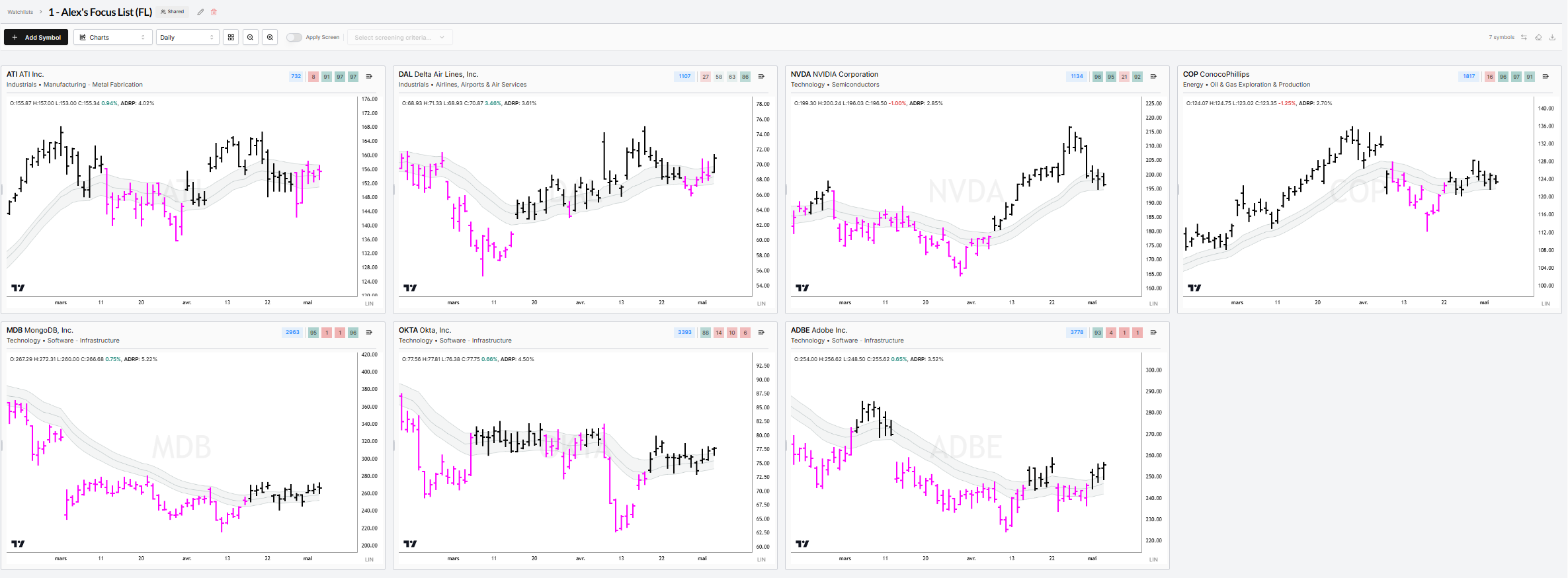Image resolution: width=1568 pixels, height=578 pixels.
Task: Toggle LIN scale on ADBE chart
Action: click(x=1153, y=559)
